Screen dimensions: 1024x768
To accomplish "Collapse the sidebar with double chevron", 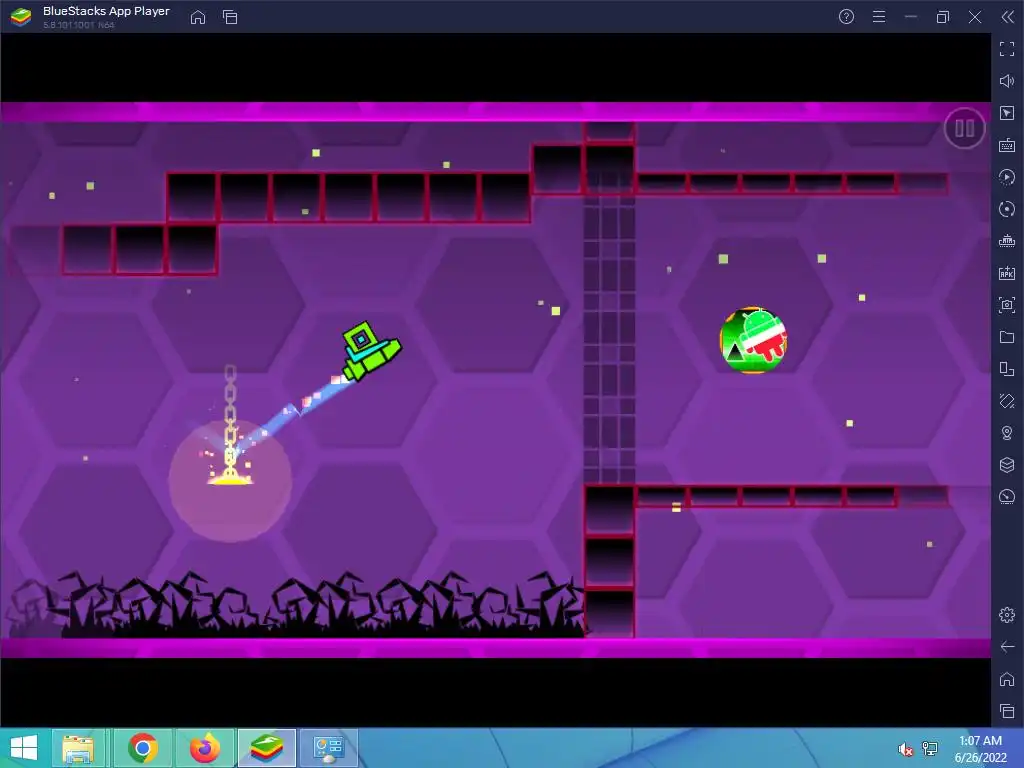I will pos(1008,17).
